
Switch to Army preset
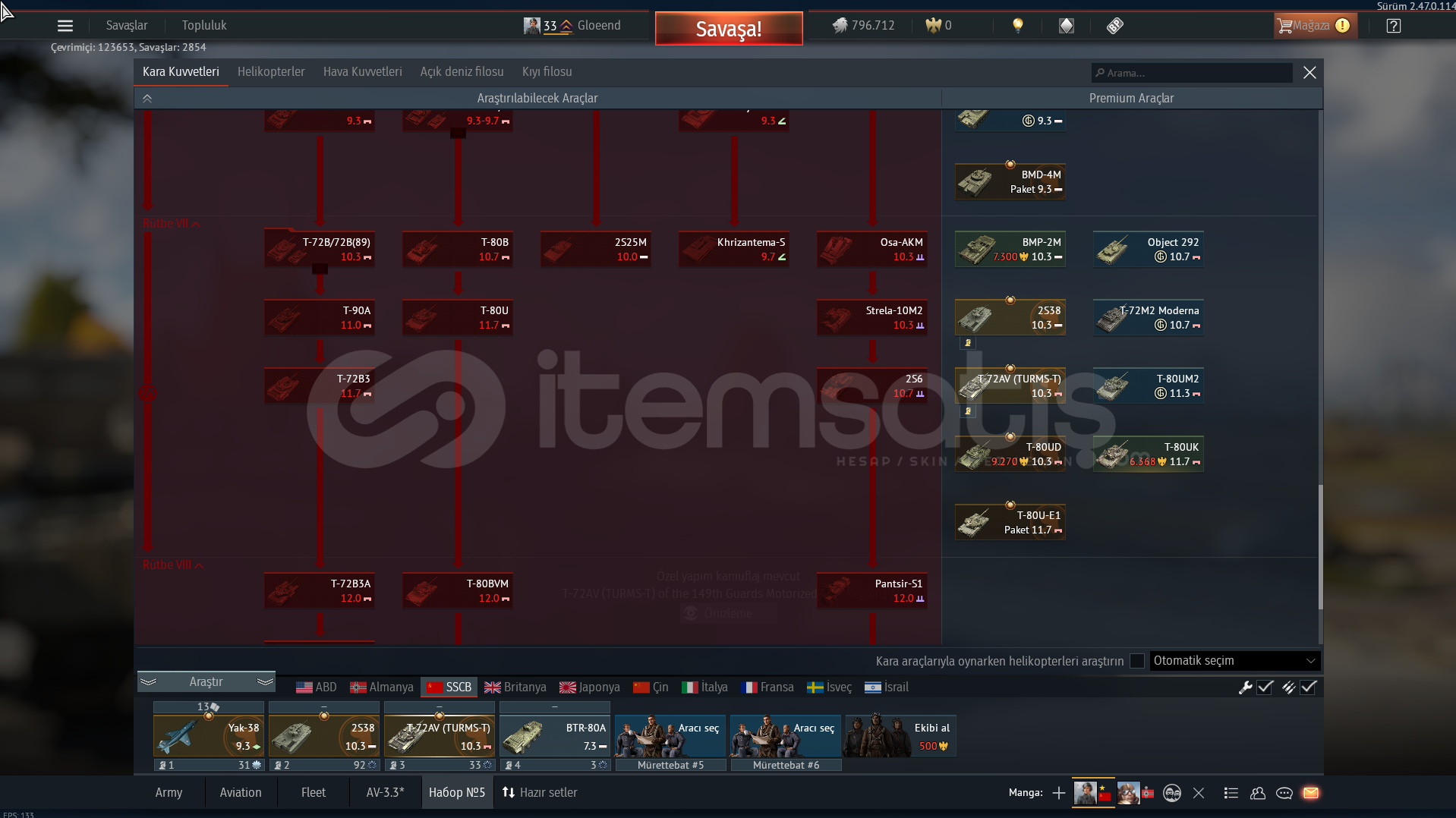[169, 792]
